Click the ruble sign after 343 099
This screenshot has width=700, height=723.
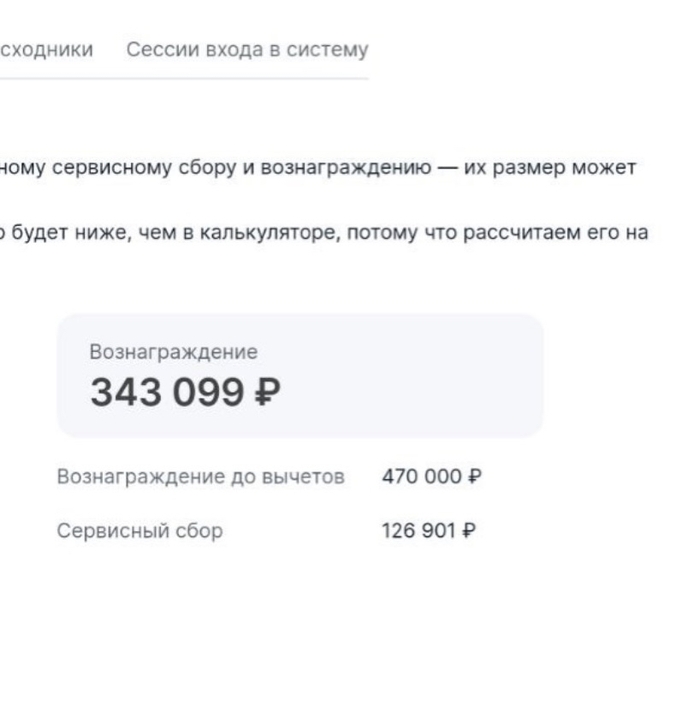[268, 393]
